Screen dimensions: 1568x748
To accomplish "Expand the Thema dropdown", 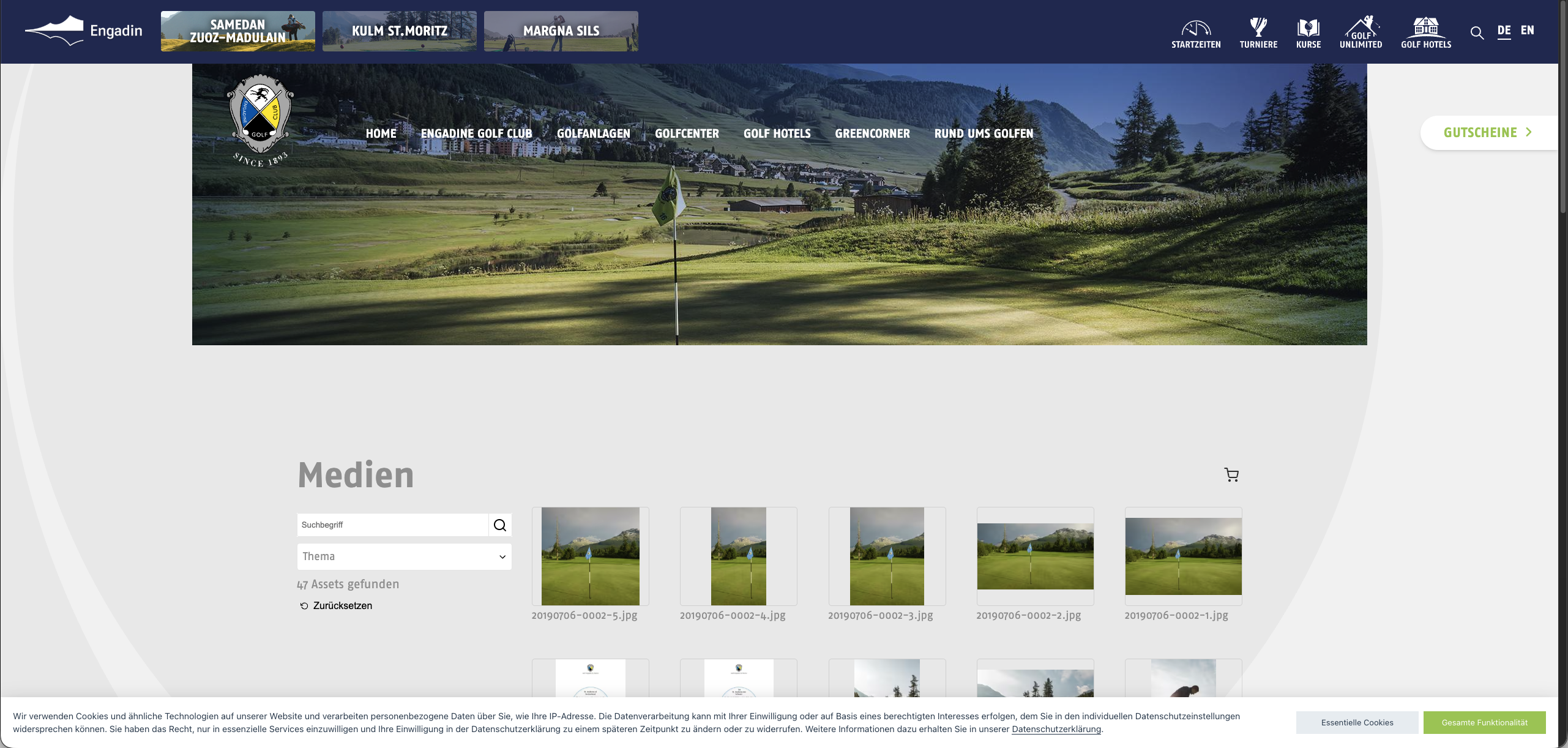I will (404, 556).
